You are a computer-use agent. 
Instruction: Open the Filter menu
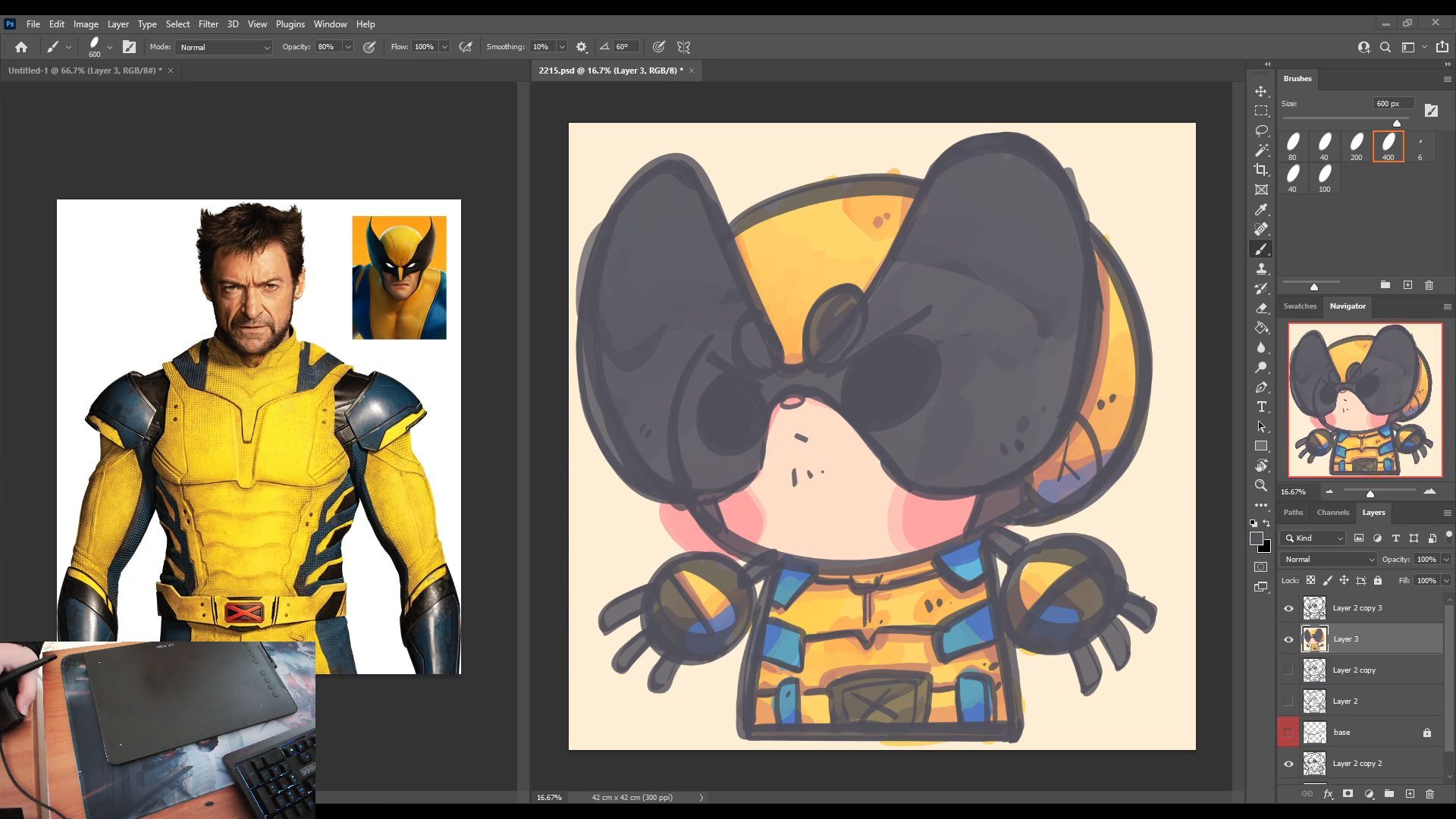[209, 24]
